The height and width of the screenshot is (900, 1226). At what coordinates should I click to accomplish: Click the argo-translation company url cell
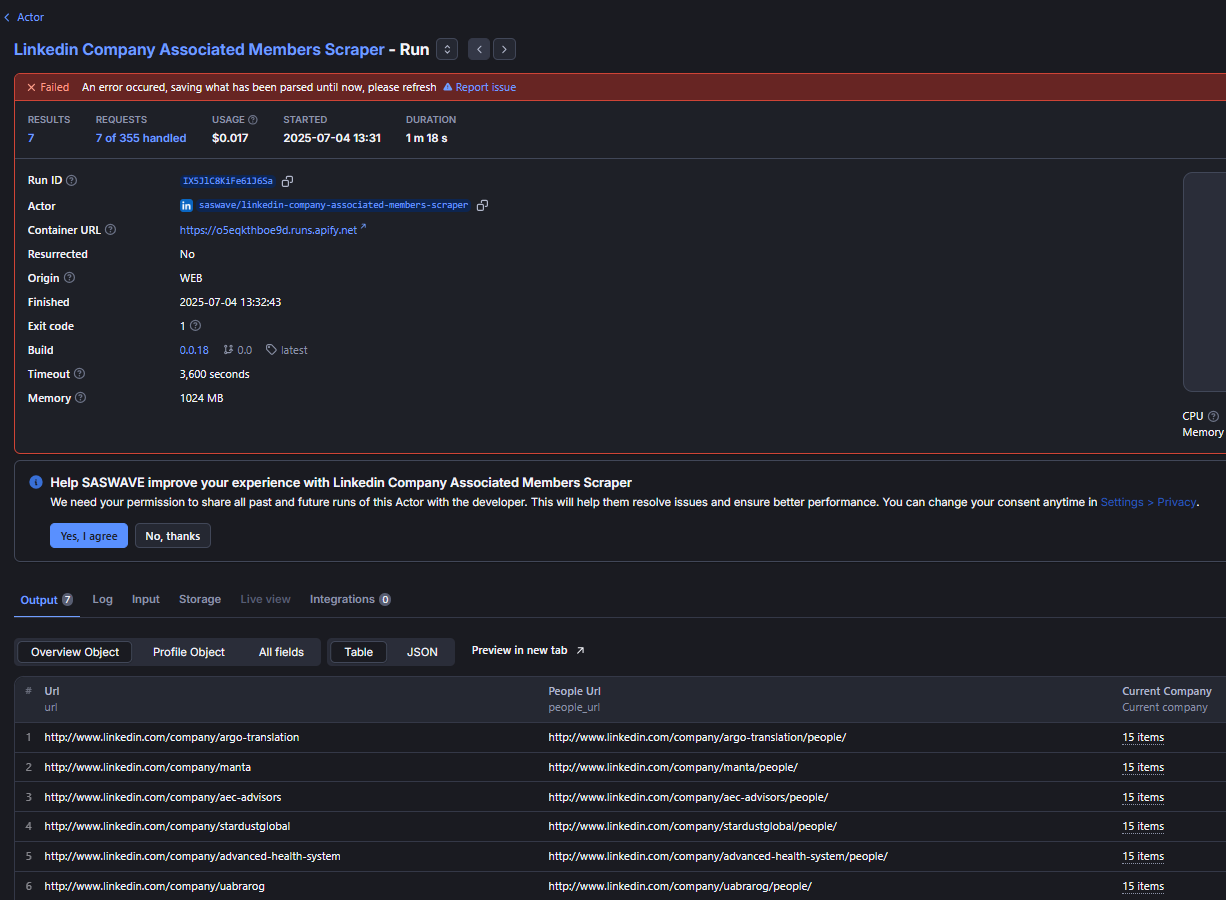click(172, 737)
